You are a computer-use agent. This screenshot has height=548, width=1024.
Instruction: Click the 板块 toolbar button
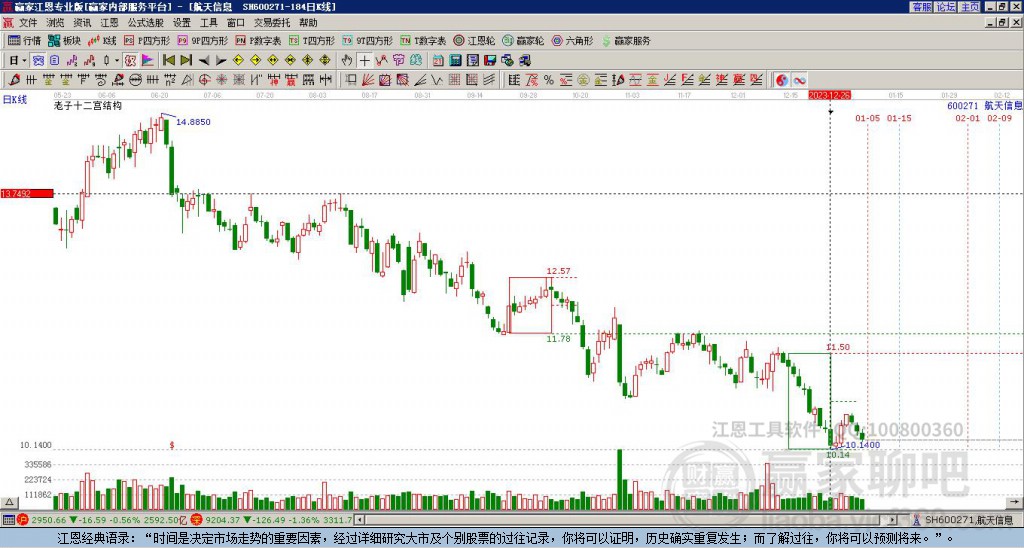64,40
